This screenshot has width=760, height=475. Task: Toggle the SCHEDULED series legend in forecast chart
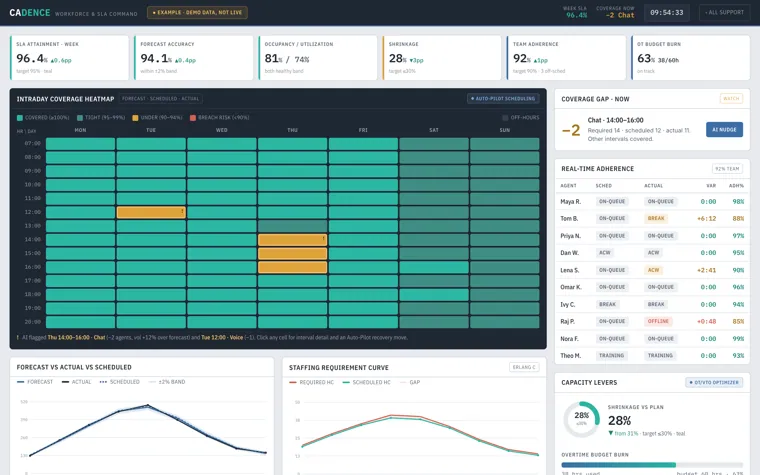point(120,382)
